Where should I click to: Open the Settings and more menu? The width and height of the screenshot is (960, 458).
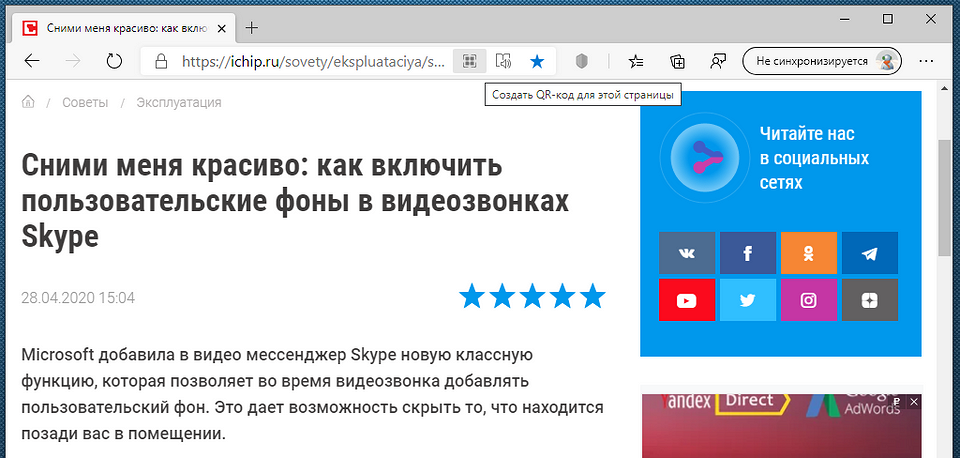[x=926, y=61]
